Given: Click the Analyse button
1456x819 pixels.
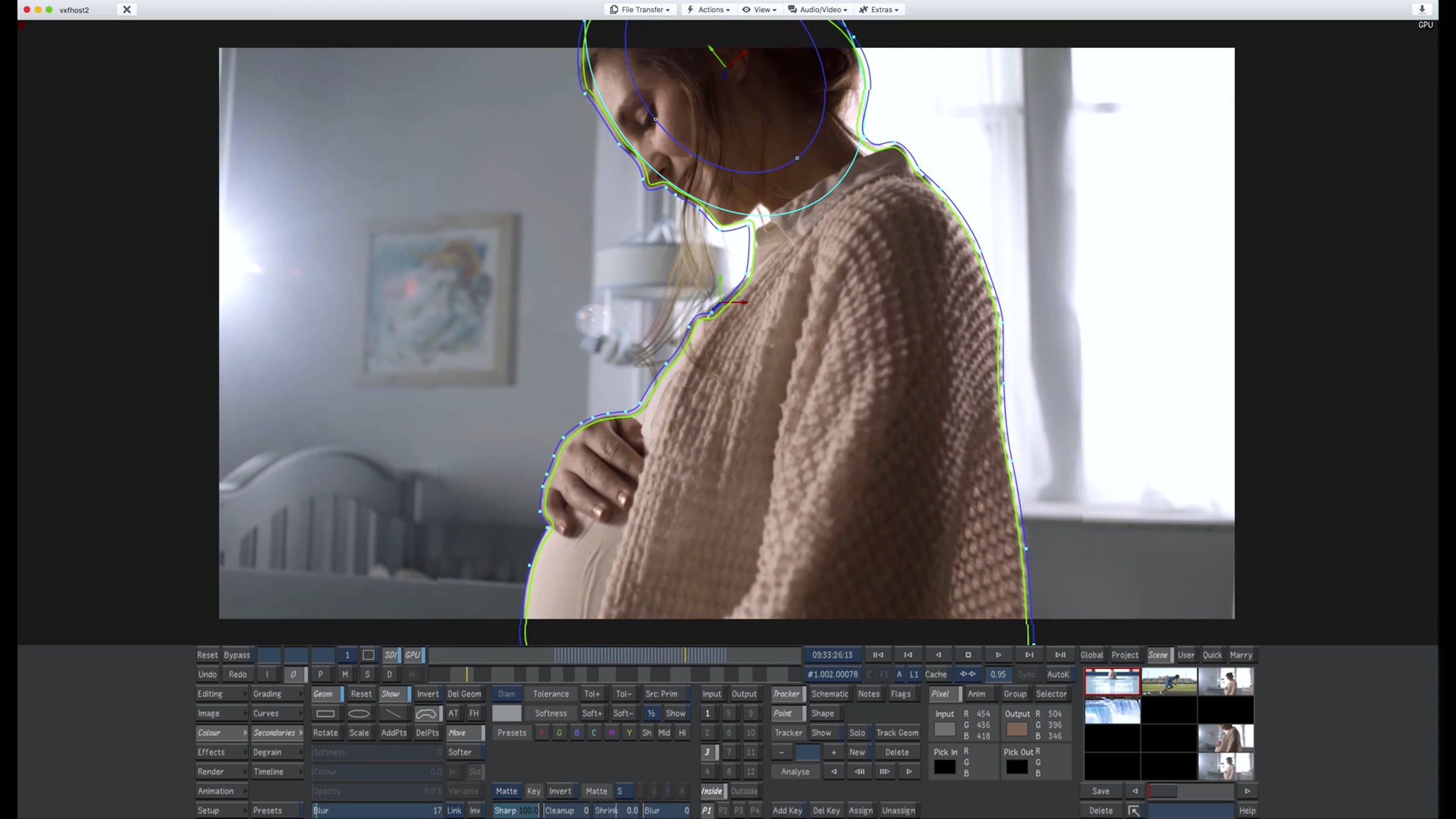Looking at the screenshot, I should pyautogui.click(x=795, y=772).
